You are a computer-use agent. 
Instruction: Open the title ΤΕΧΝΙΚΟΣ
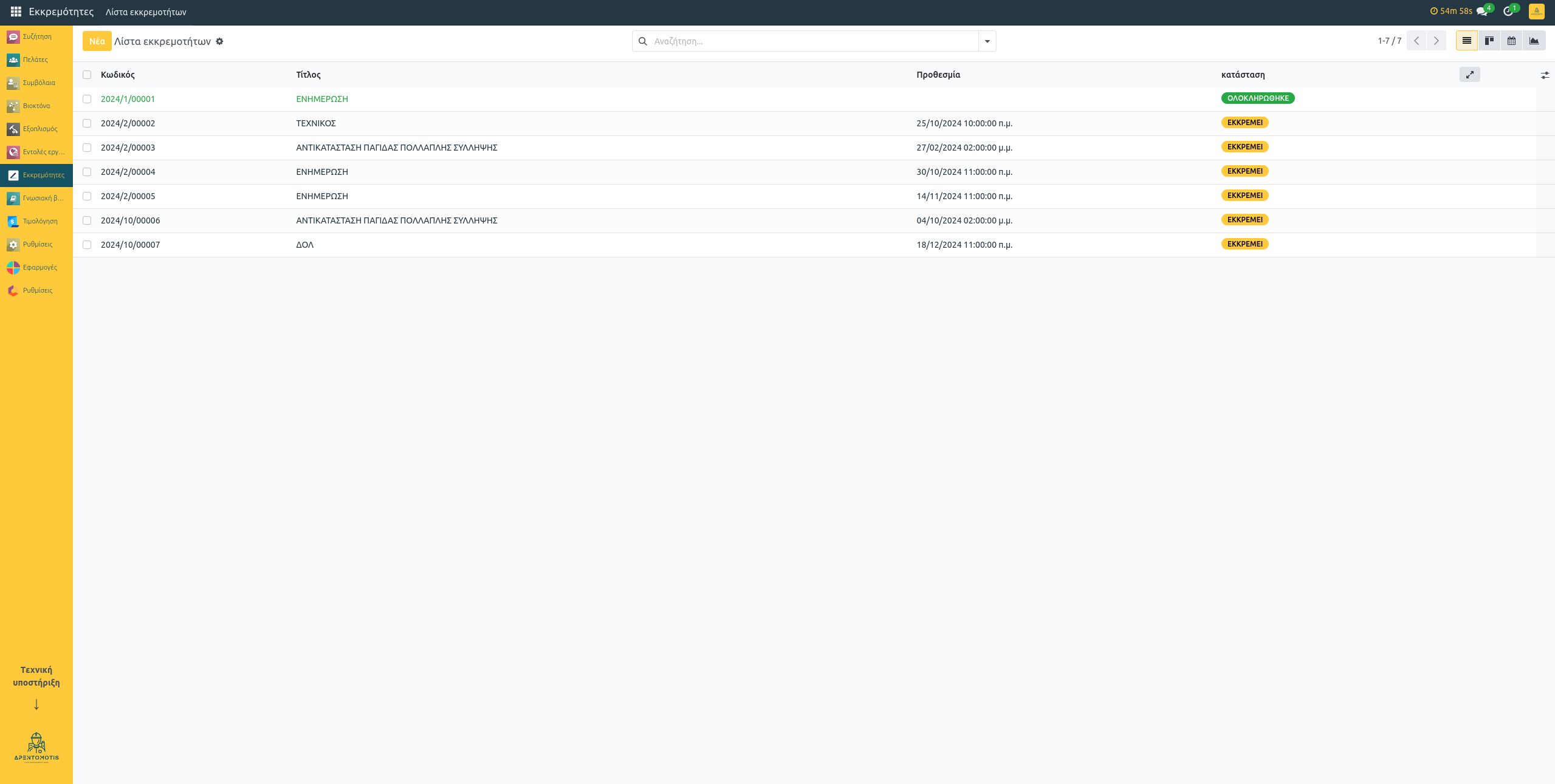click(x=316, y=123)
